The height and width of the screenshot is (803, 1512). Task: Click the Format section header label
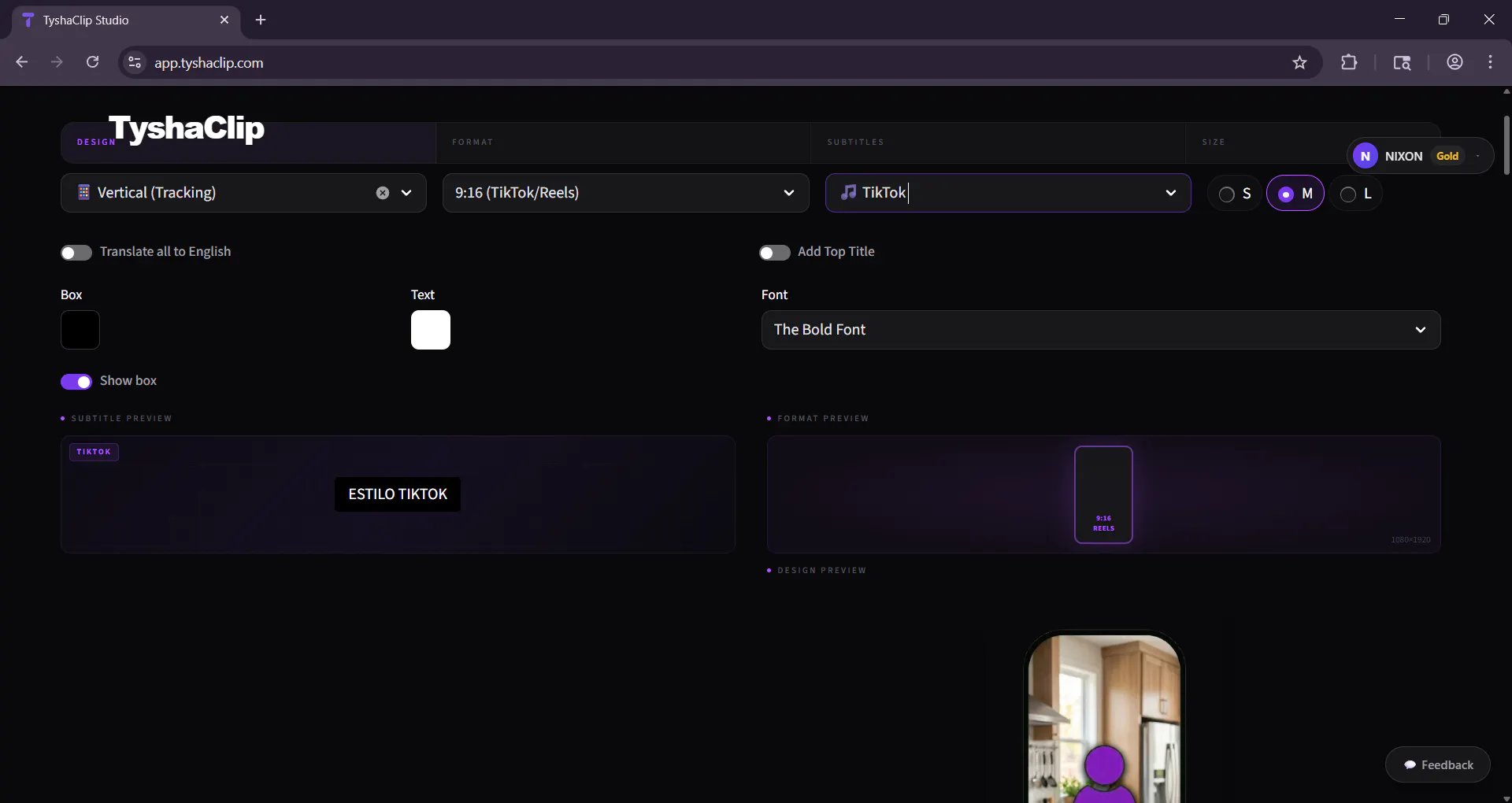click(x=472, y=142)
